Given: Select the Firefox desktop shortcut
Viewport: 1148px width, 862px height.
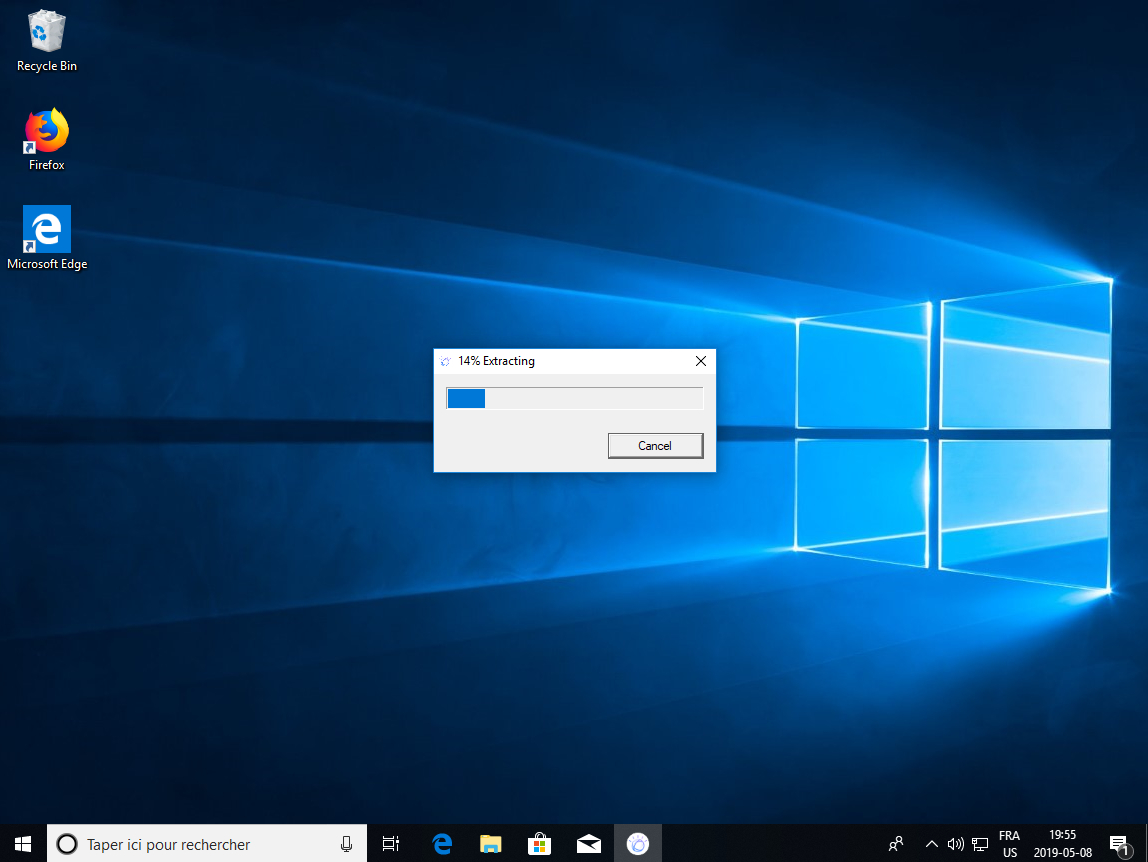Looking at the screenshot, I should (x=47, y=140).
